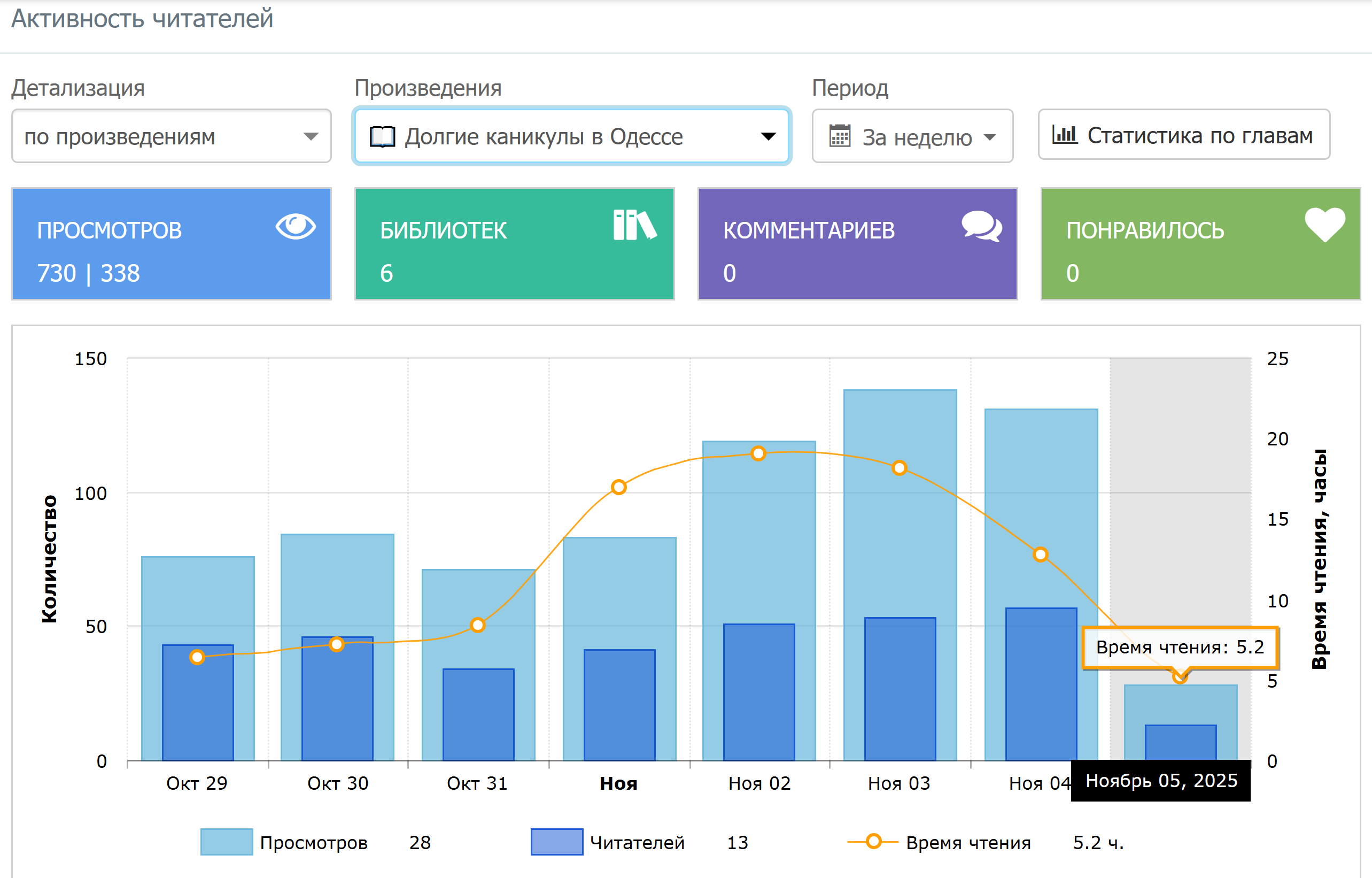Click the open book icon in Произведения selector
Image resolution: width=1372 pixels, height=878 pixels.
382,137
